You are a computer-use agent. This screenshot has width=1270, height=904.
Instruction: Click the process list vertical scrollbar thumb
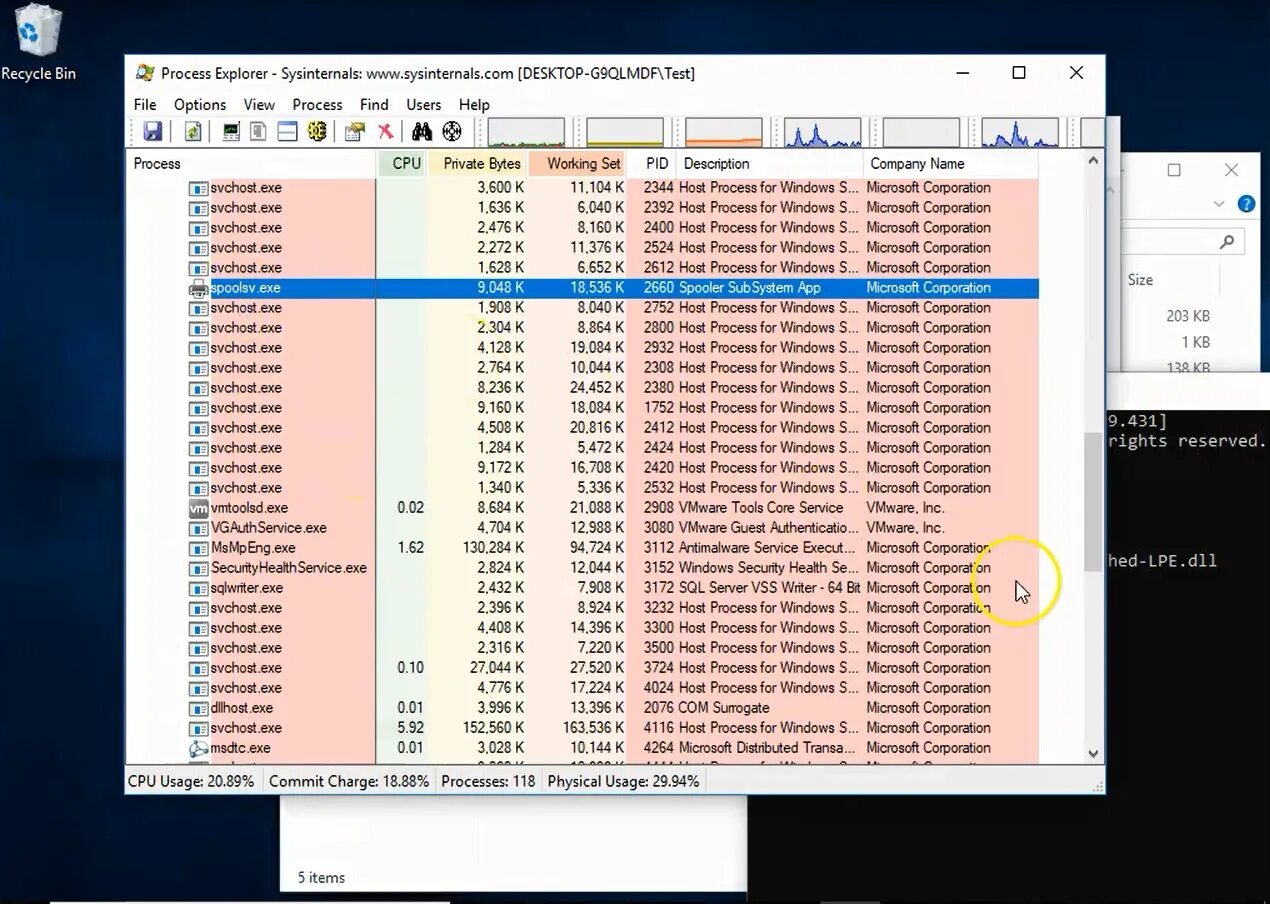1093,500
